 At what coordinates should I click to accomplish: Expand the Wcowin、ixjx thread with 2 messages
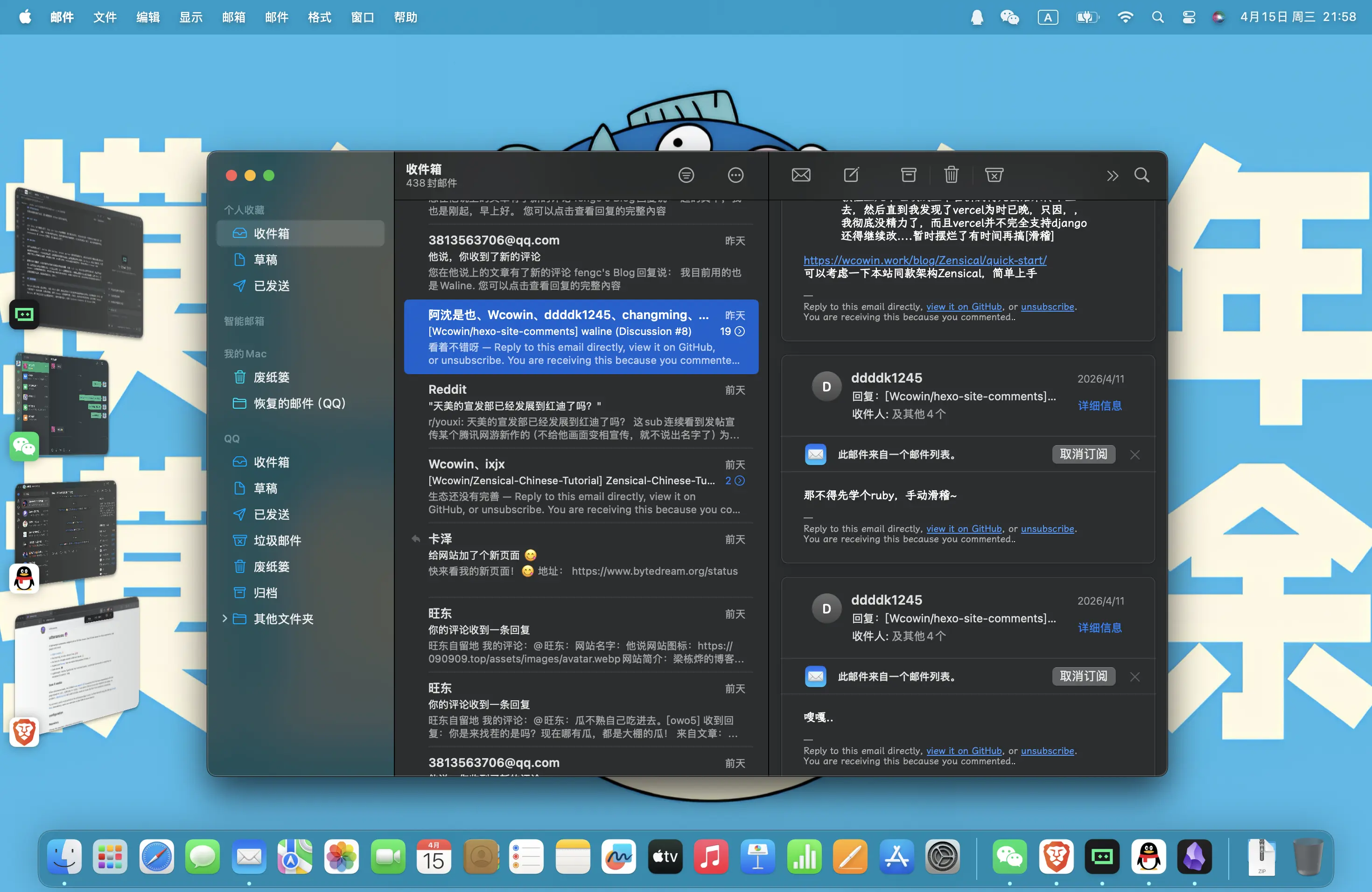740,481
